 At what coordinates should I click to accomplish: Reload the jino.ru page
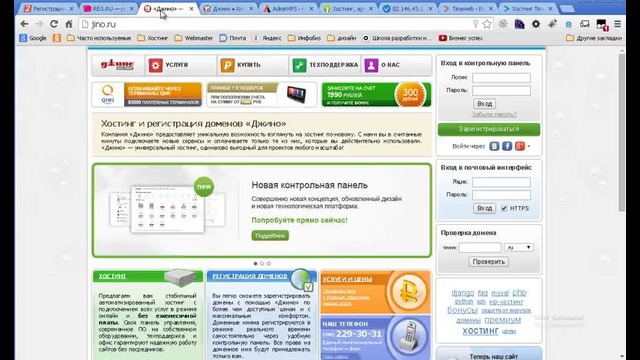coord(53,24)
